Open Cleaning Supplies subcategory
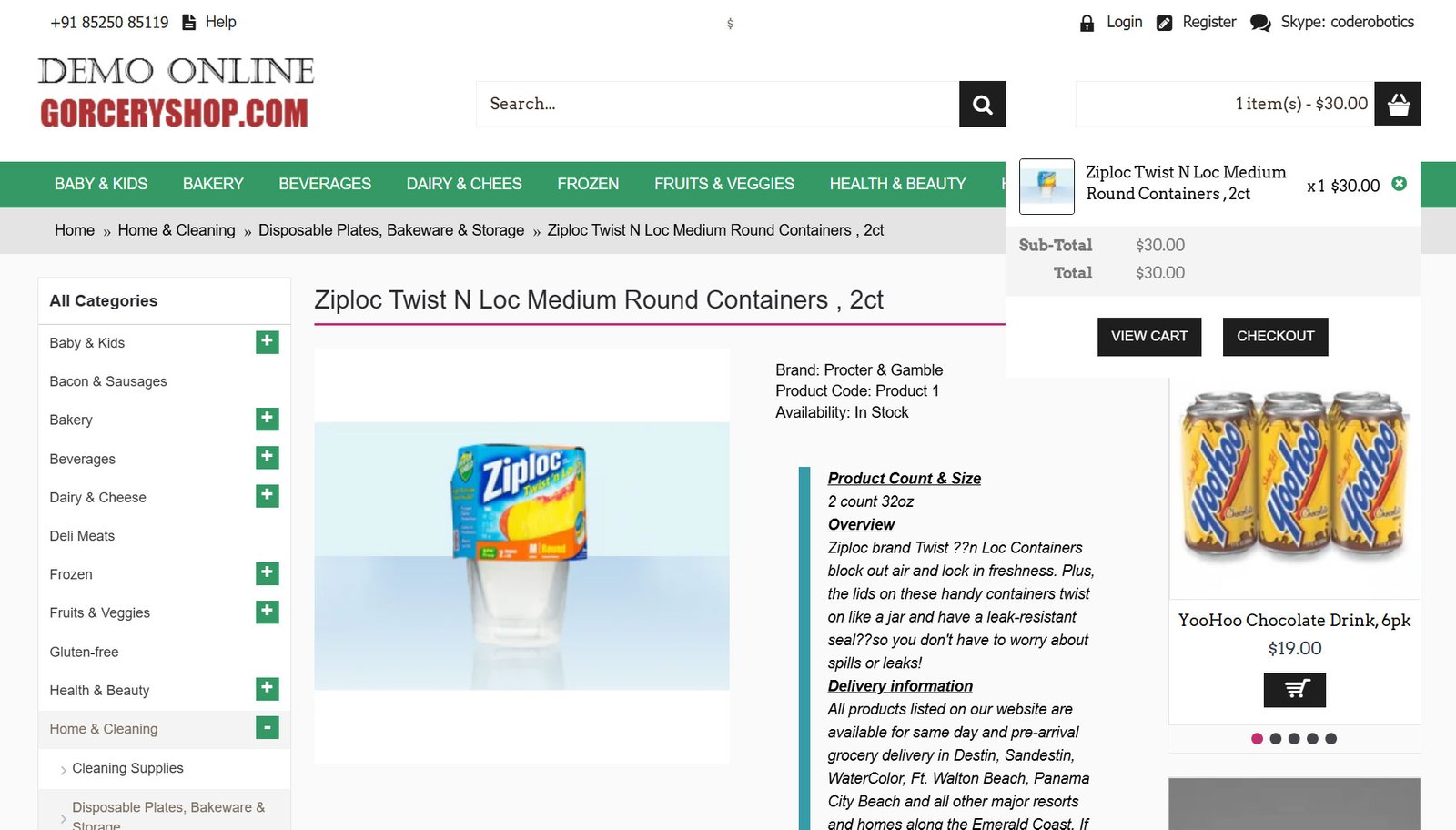This screenshot has width=1456, height=830. 127,768
